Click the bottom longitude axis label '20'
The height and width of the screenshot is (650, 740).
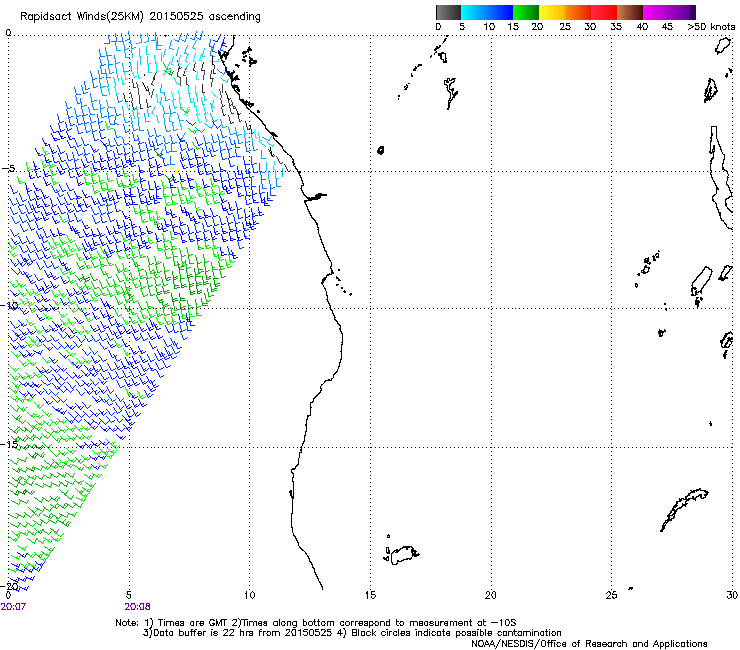[x=491, y=595]
